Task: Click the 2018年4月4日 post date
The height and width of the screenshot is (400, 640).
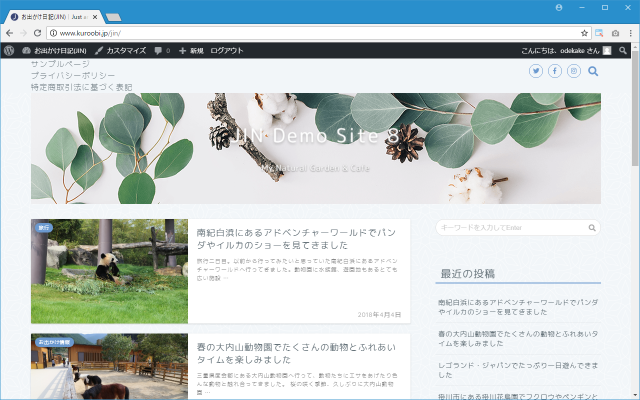Action: (x=379, y=315)
